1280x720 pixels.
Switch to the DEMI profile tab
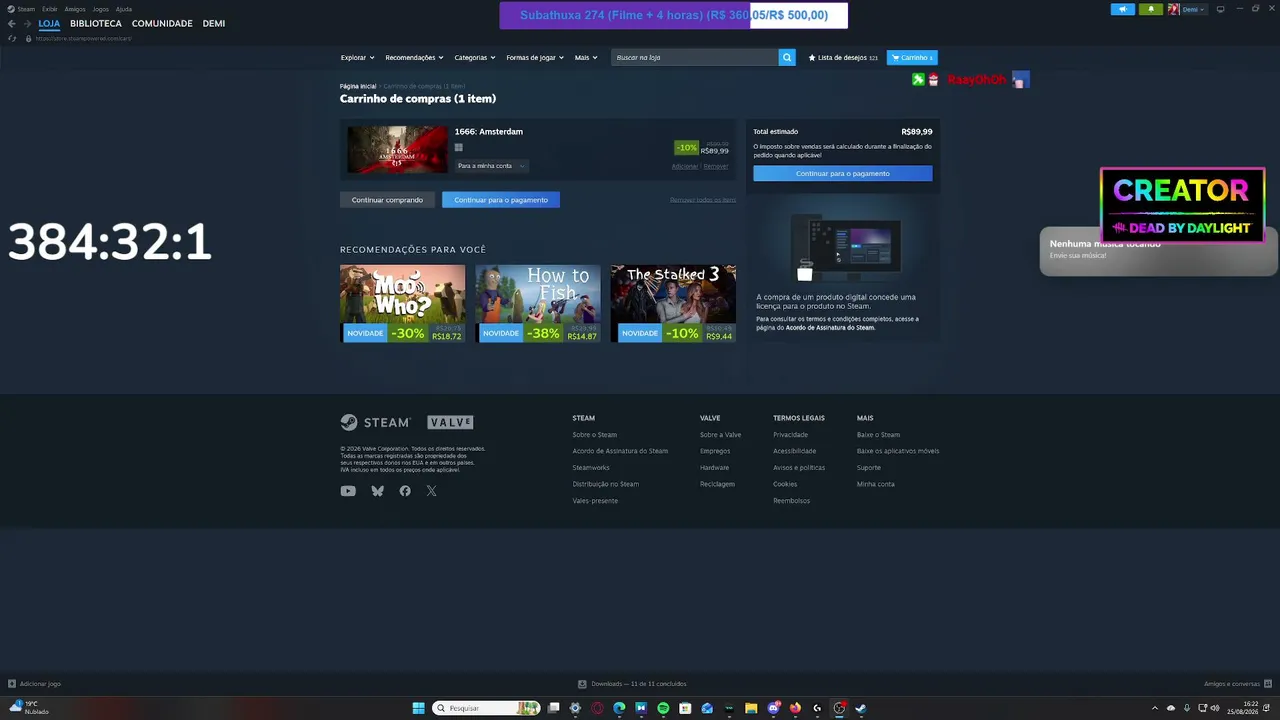click(x=214, y=23)
